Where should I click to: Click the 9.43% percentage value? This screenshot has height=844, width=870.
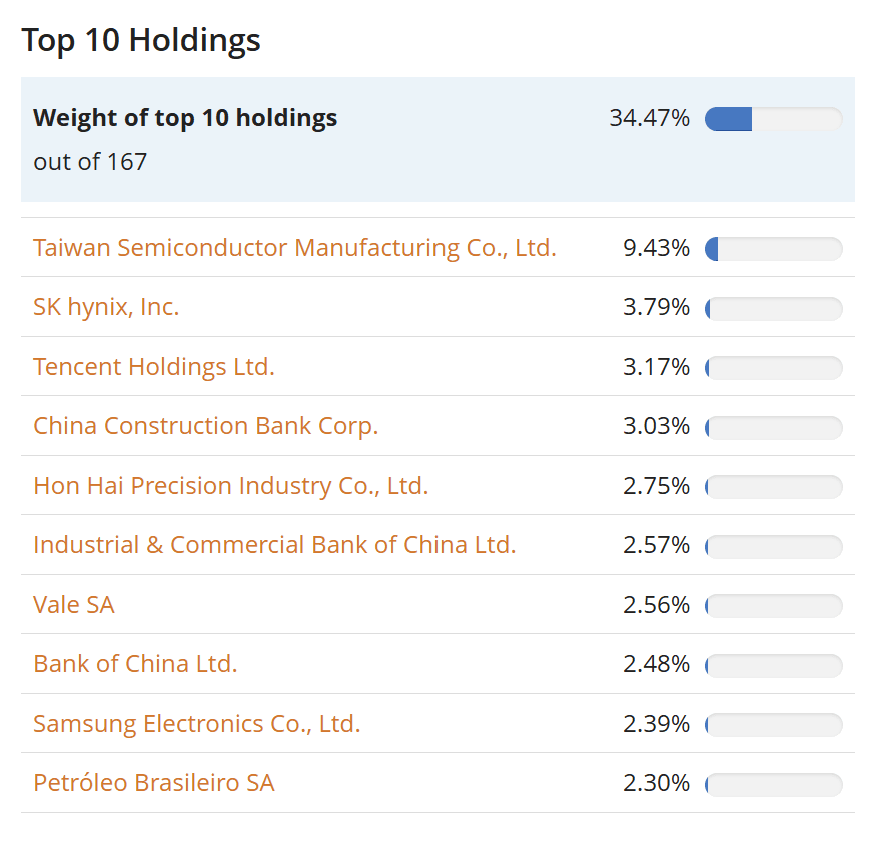click(x=656, y=248)
